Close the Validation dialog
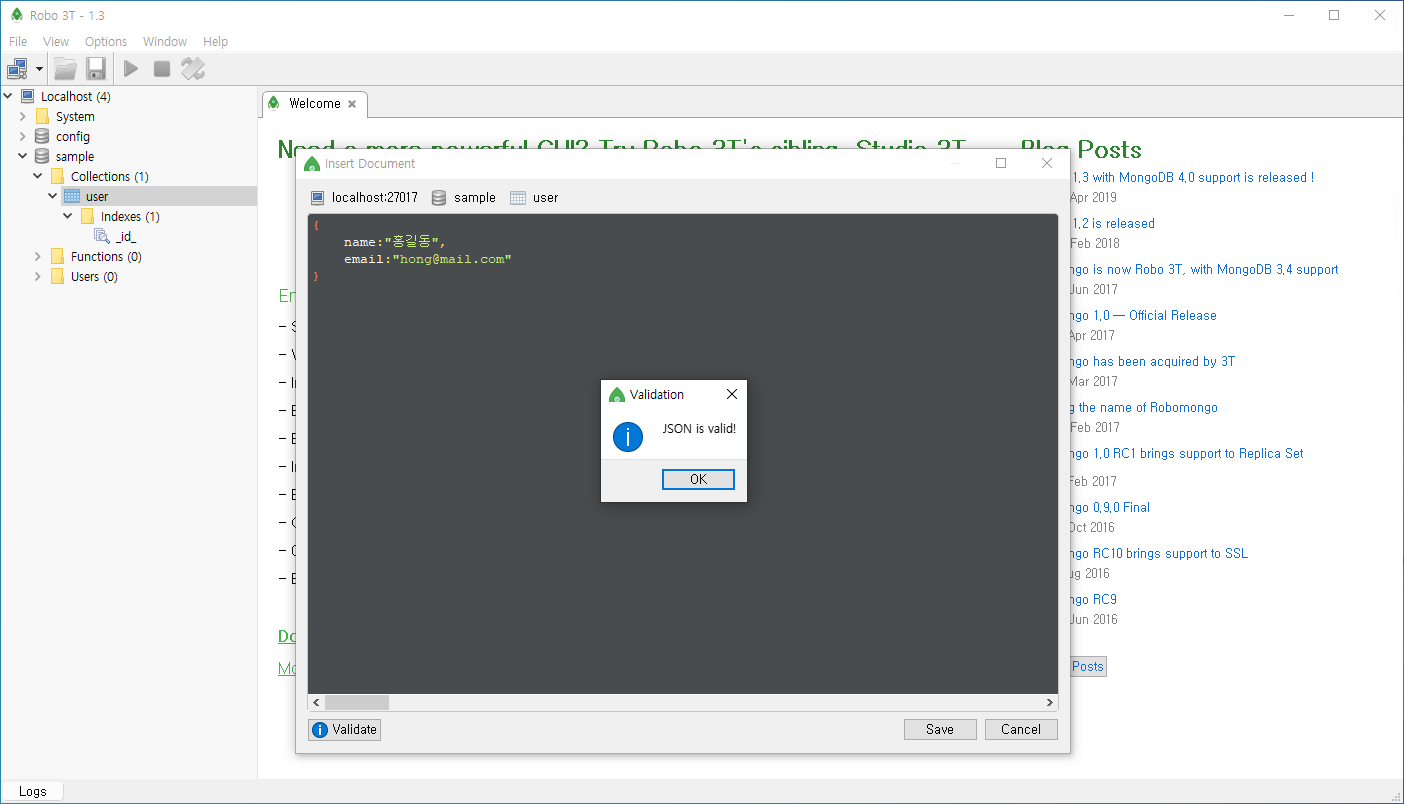The height and width of the screenshot is (804, 1404). (x=732, y=394)
